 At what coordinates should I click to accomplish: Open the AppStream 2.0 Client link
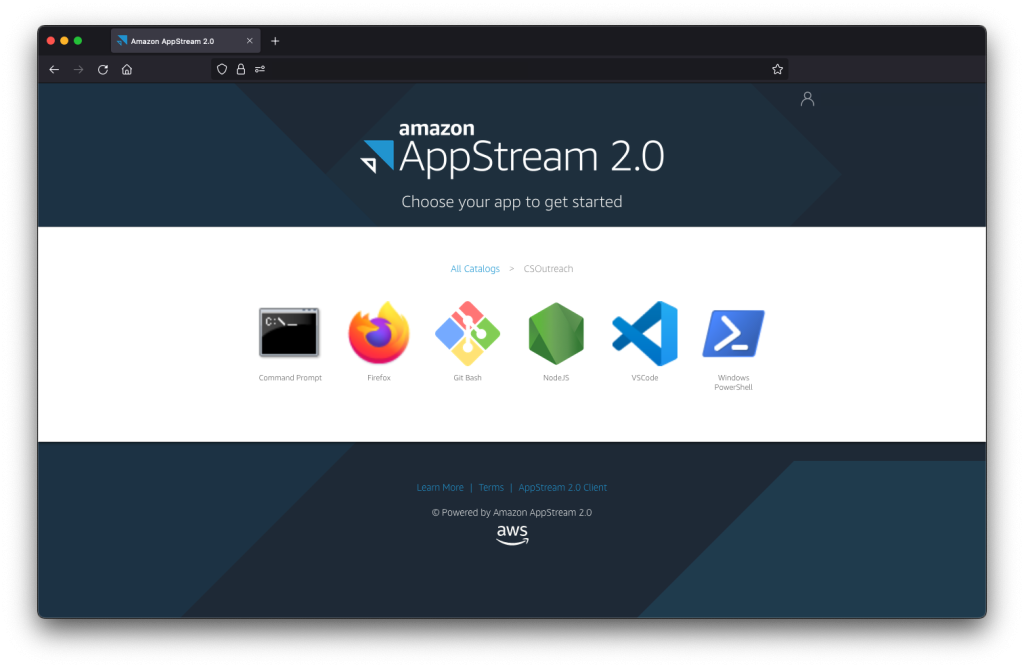point(562,487)
